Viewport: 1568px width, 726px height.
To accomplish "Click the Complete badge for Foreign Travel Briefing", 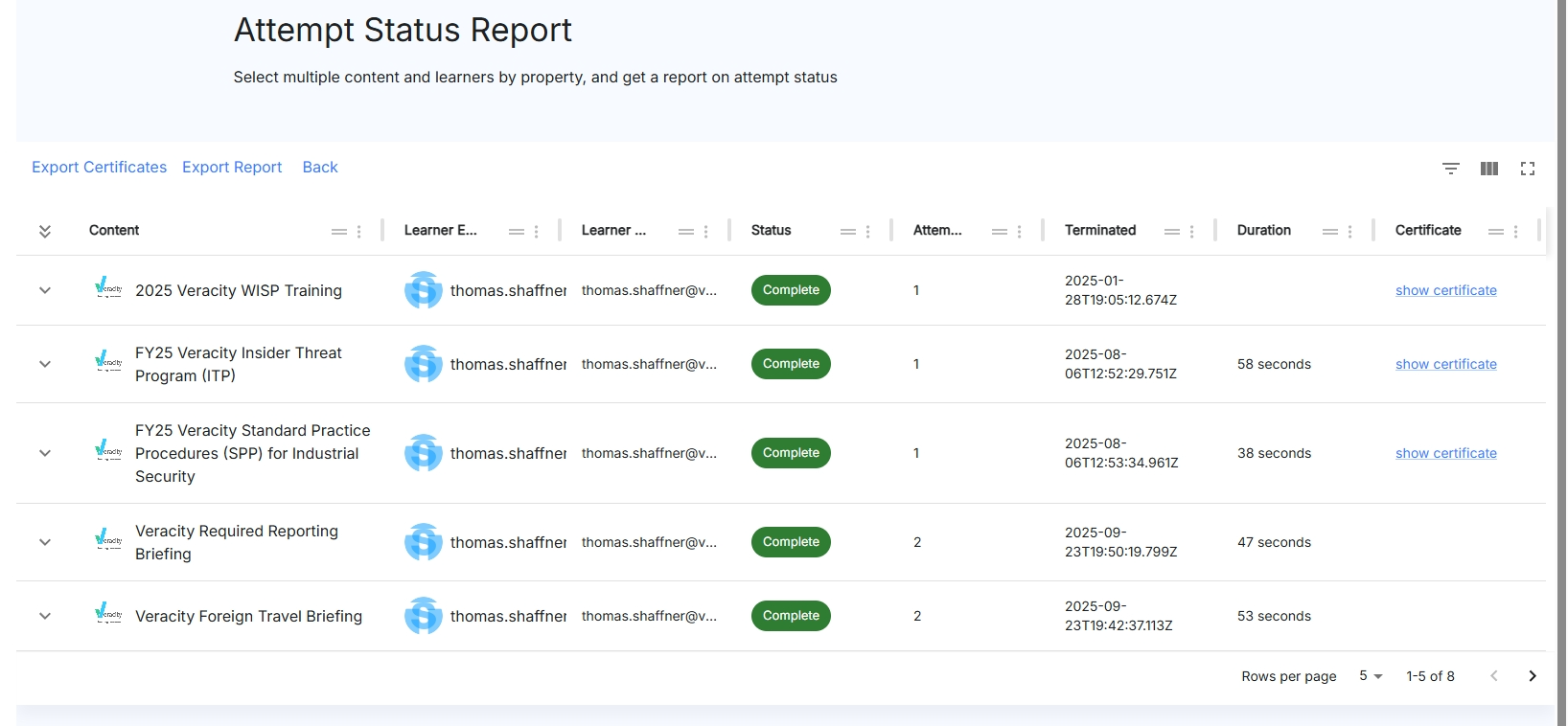I will [791, 616].
